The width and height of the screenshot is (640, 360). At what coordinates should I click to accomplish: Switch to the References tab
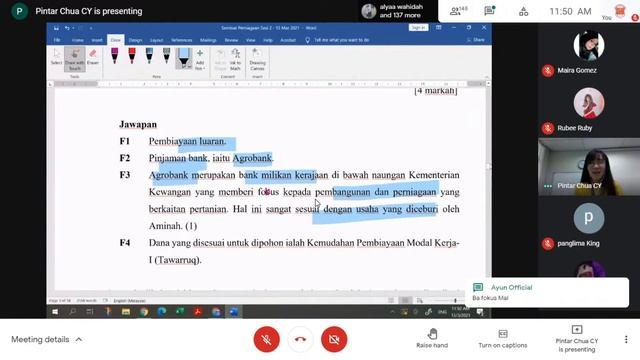click(x=181, y=40)
